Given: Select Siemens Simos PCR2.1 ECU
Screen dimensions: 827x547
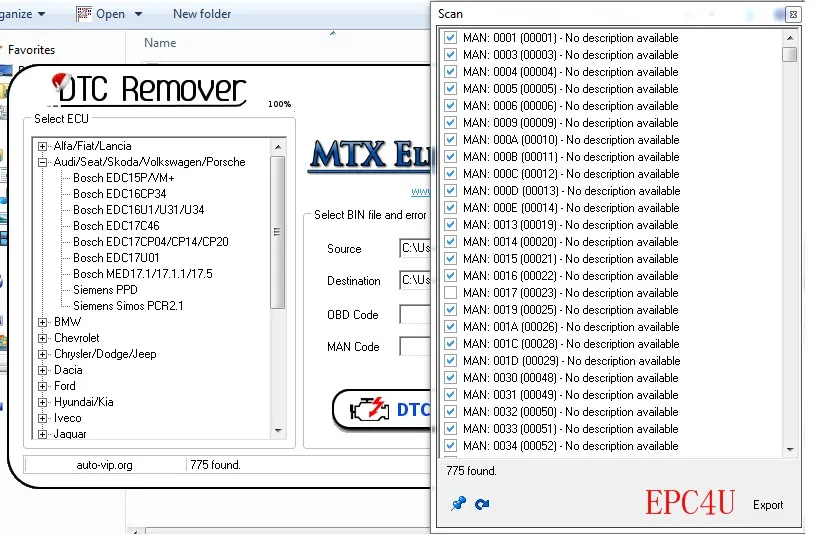Looking at the screenshot, I should click(x=128, y=305).
